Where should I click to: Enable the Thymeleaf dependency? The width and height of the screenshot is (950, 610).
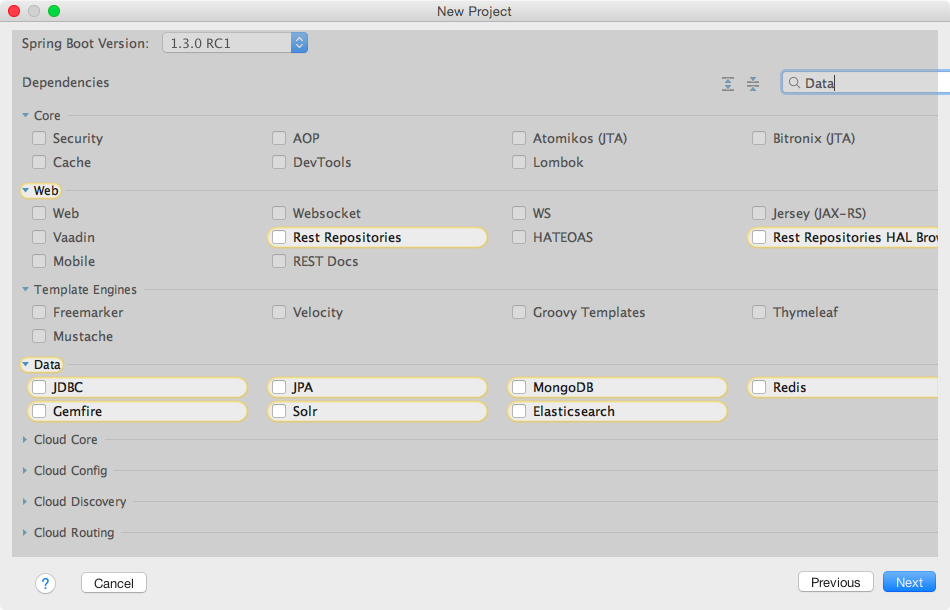coord(759,312)
